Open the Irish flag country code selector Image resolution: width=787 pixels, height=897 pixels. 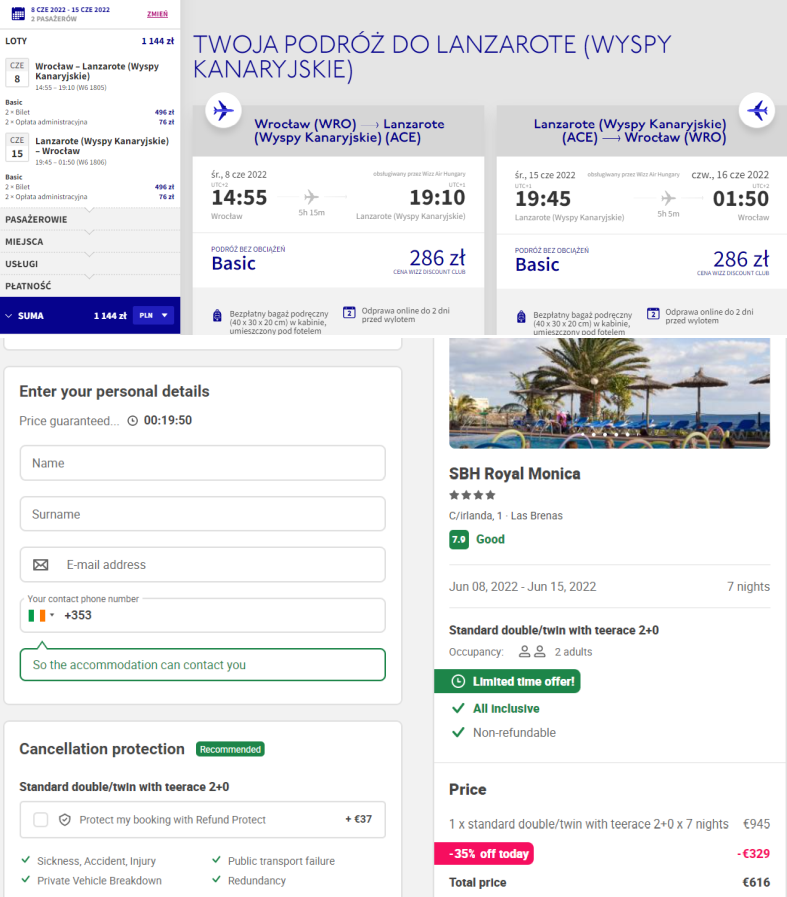click(41, 616)
